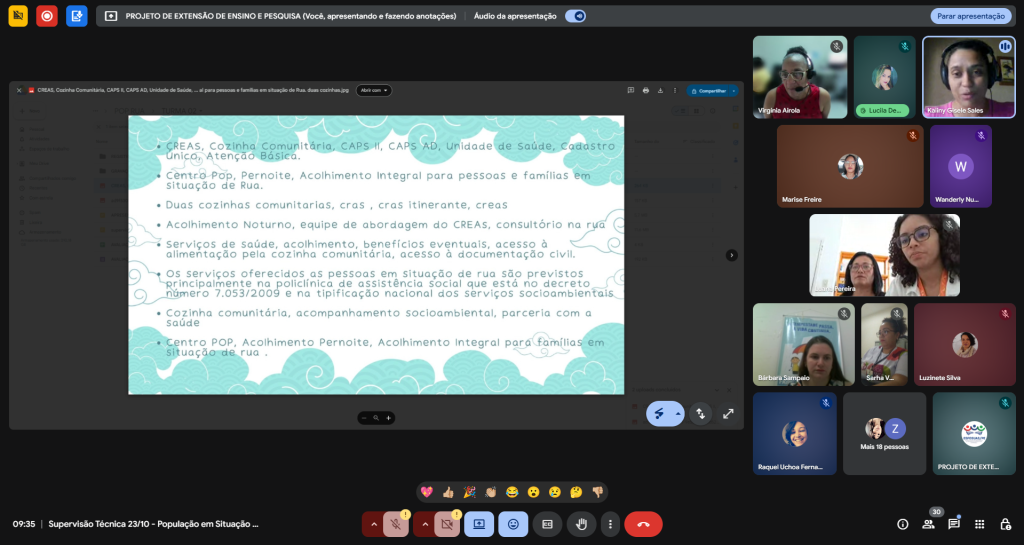
Task: Zoom in on the shared image
Action: [x=389, y=418]
